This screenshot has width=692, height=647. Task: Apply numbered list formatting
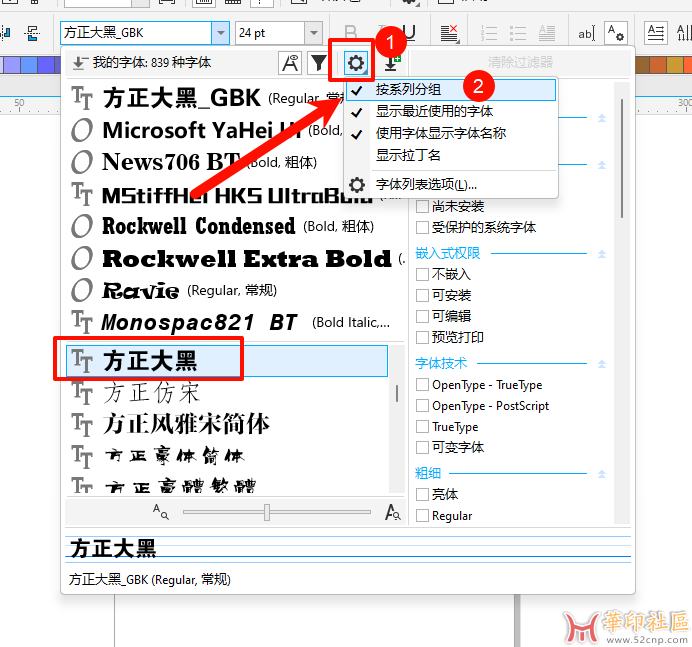(488, 33)
